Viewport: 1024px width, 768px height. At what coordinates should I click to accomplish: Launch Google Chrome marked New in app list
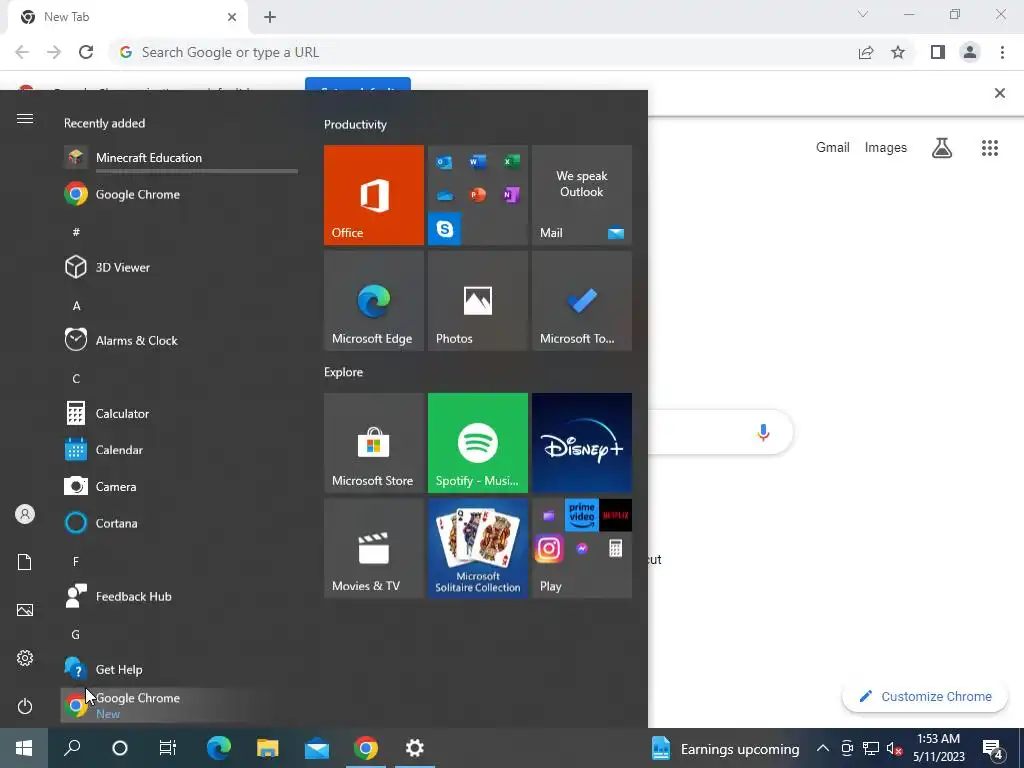(180, 705)
